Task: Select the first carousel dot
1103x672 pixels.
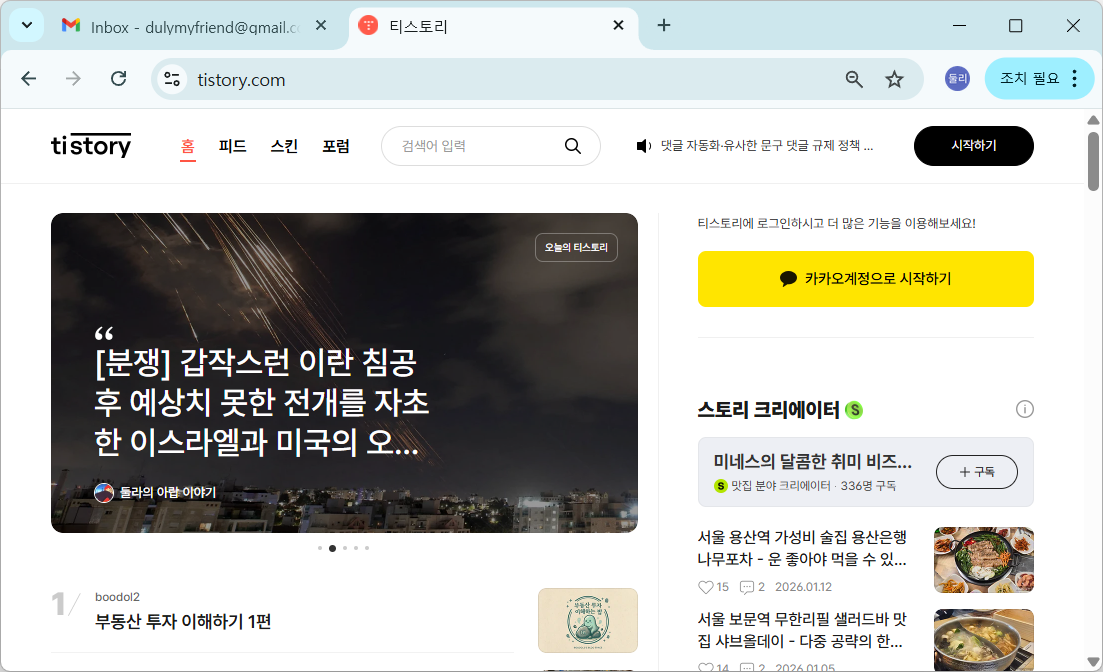Action: 320,548
